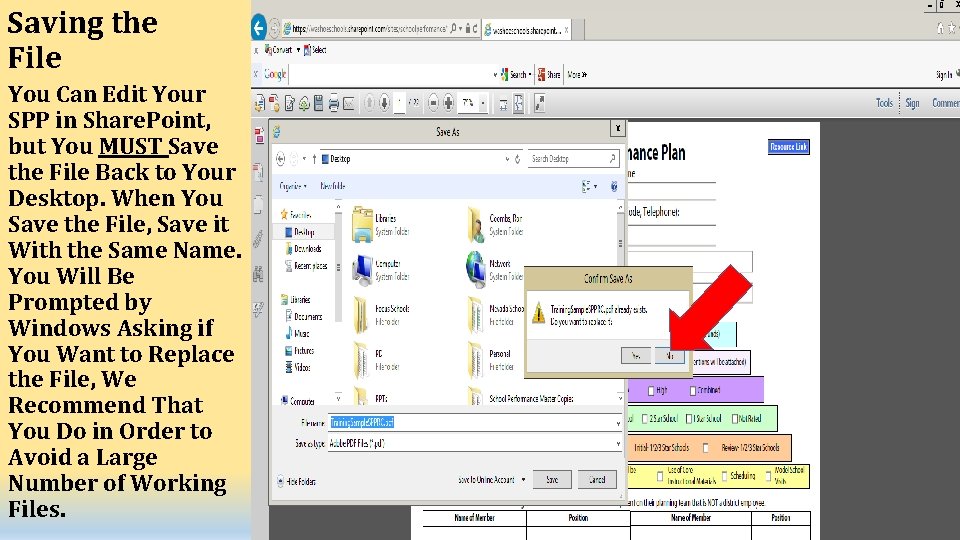Go to previous page with up arrow
This screenshot has width=960, height=540.
click(369, 103)
